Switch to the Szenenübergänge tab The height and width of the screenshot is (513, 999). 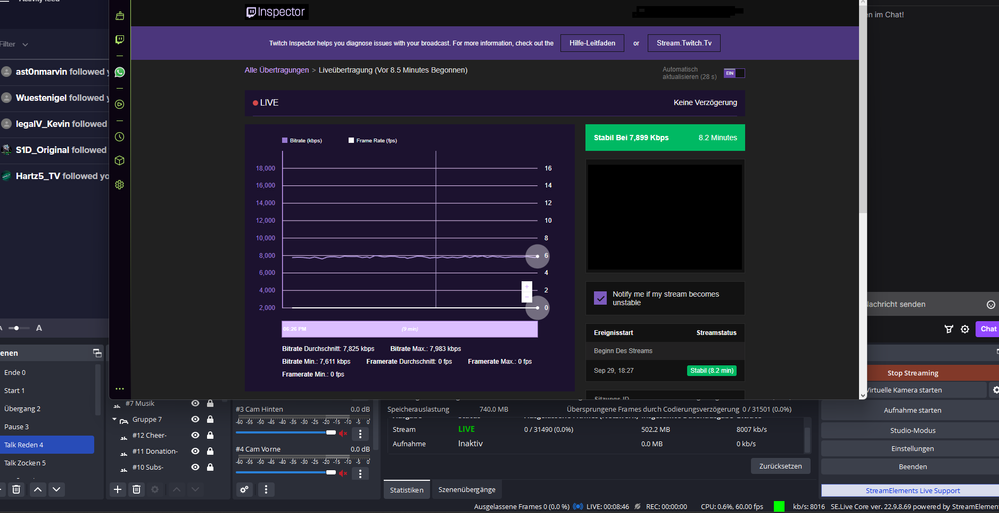(x=467, y=490)
